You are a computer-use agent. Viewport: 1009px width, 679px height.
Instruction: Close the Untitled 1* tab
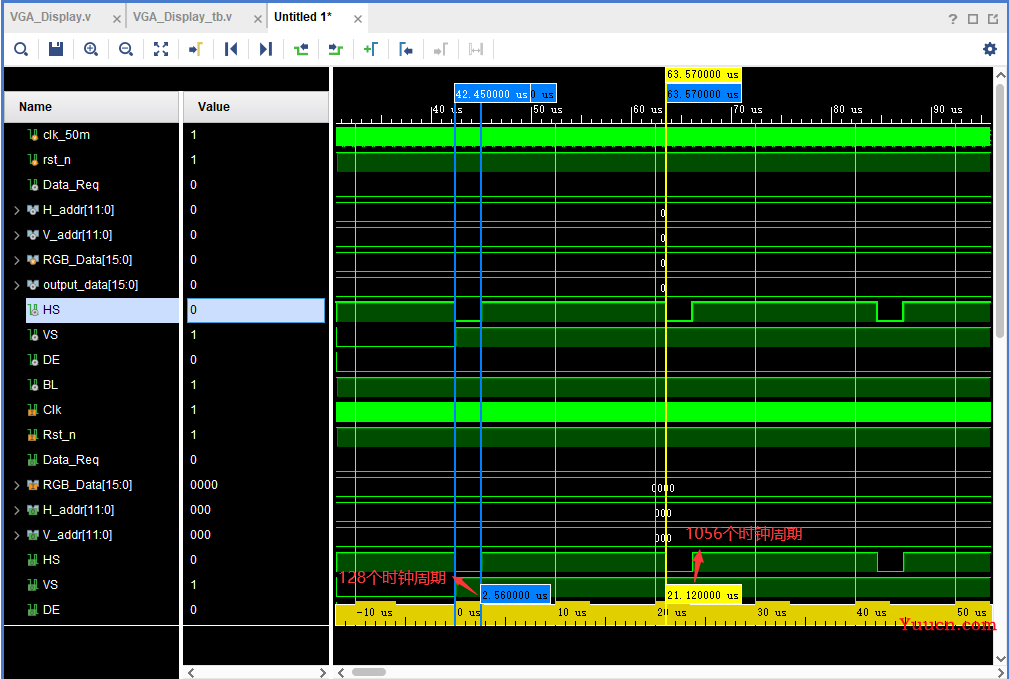(x=358, y=19)
